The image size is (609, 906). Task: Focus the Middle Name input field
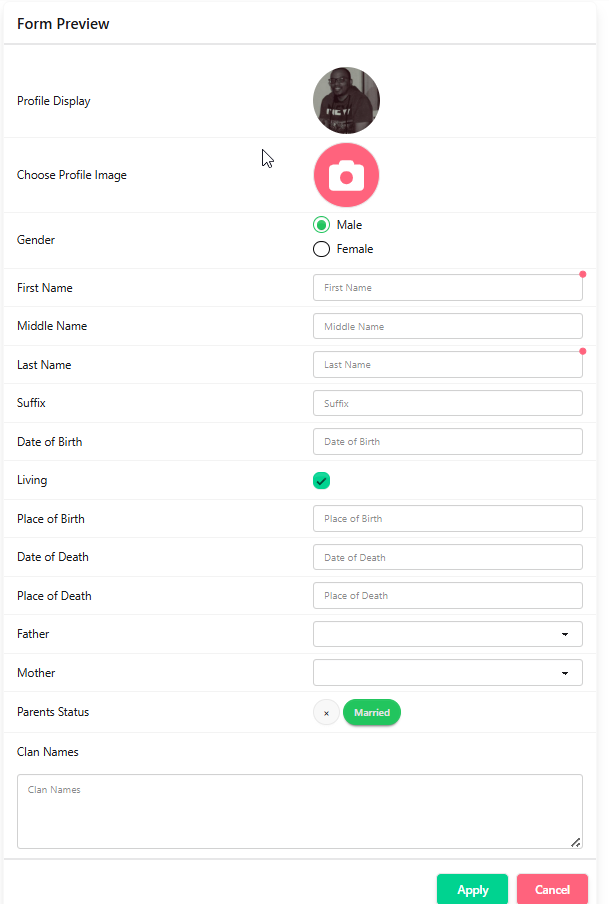coord(448,326)
